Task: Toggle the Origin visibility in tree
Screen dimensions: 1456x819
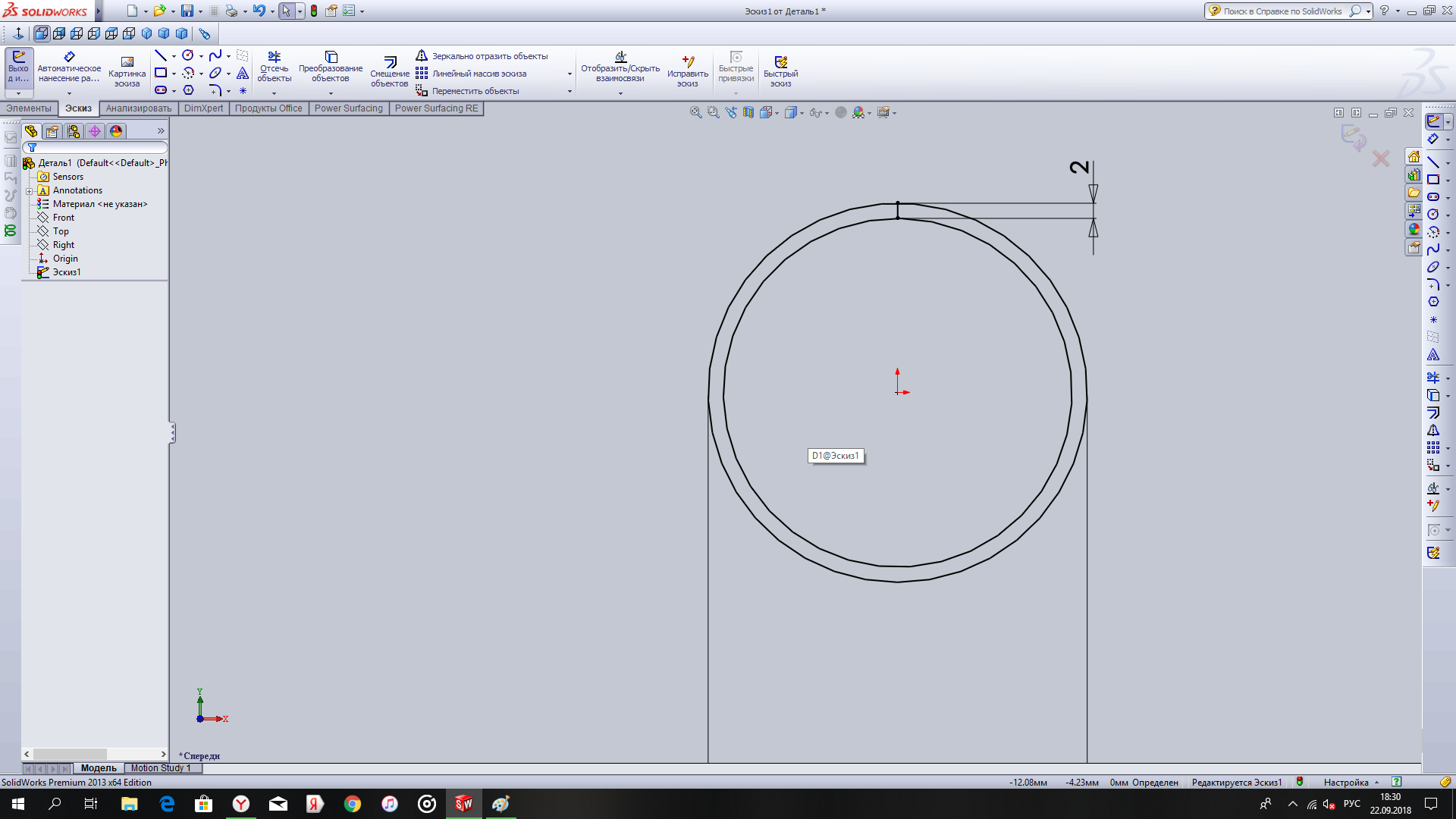Action: tap(64, 258)
